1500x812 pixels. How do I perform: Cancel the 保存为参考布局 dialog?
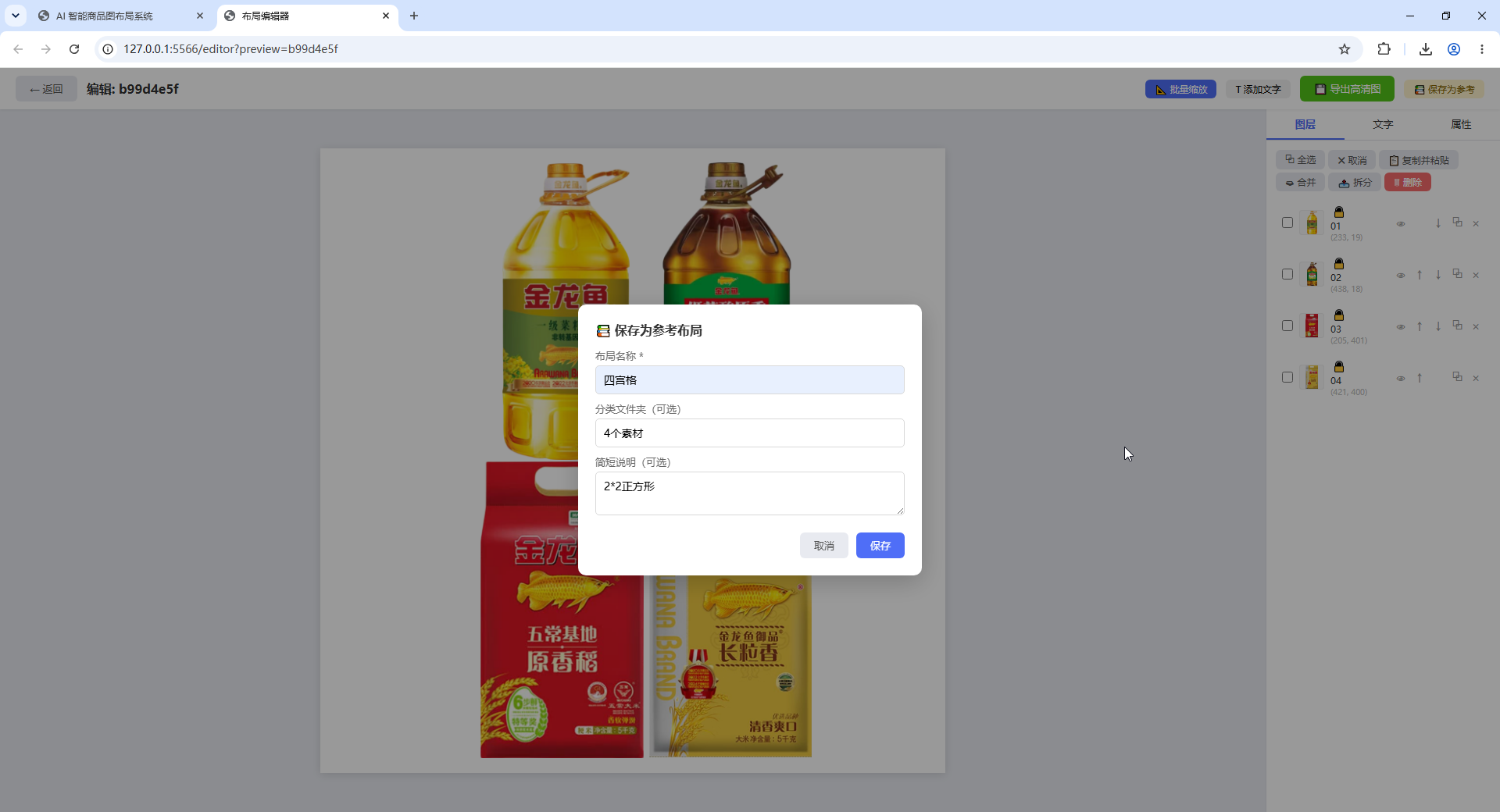coord(824,546)
